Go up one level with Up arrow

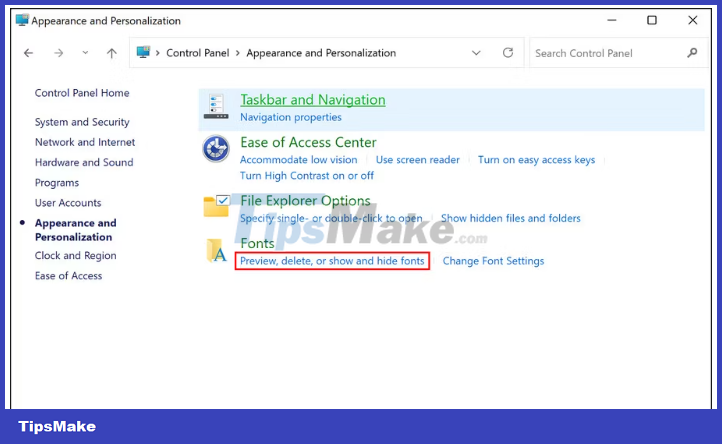click(x=111, y=53)
